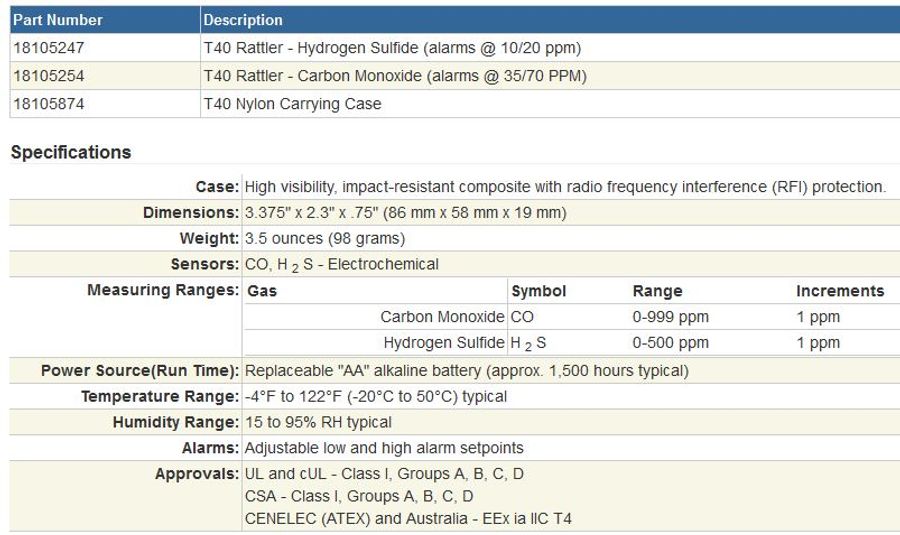This screenshot has width=900, height=535.
Task: Click the T40 Nylon Carrying Case description
Action: 292,104
